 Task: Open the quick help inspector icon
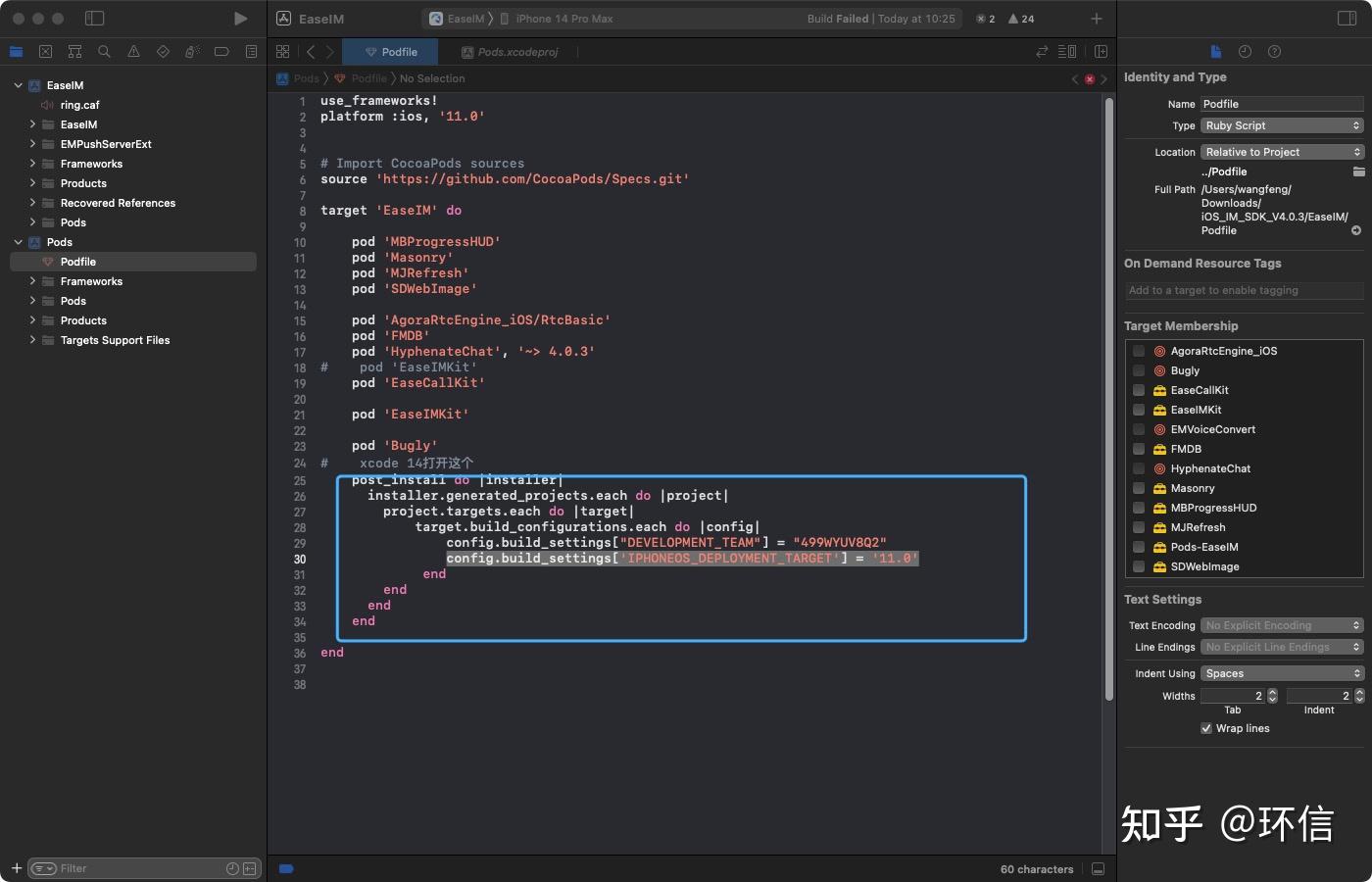tap(1274, 52)
